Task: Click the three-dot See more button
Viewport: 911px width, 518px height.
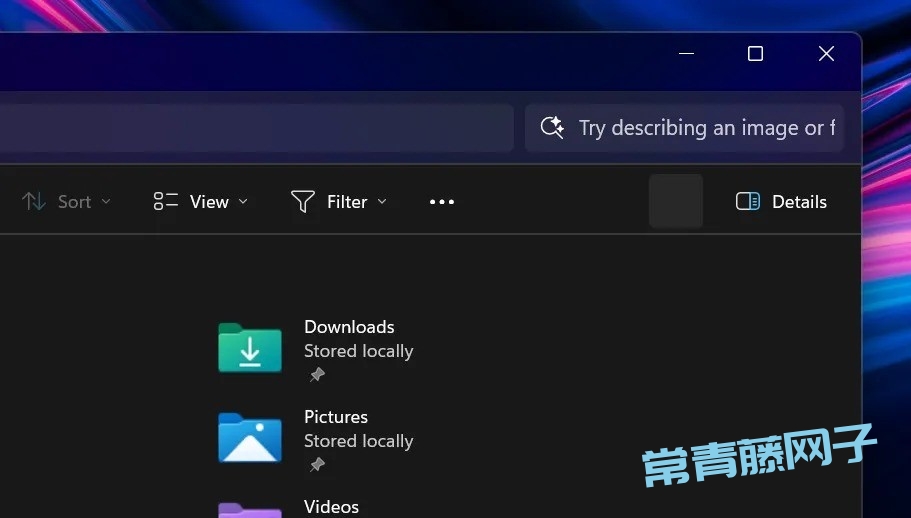Action: pyautogui.click(x=442, y=202)
